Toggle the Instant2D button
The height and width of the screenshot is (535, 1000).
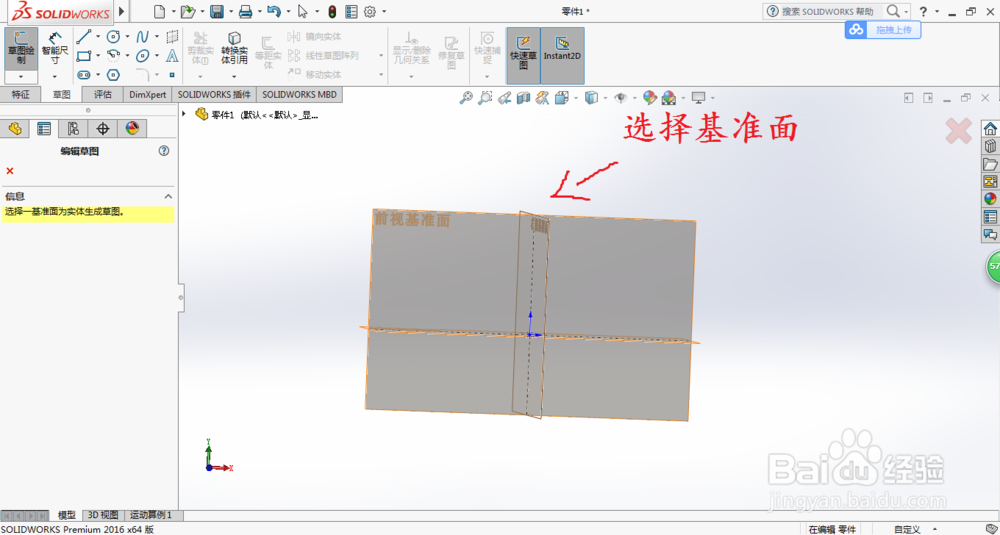pyautogui.click(x=562, y=55)
